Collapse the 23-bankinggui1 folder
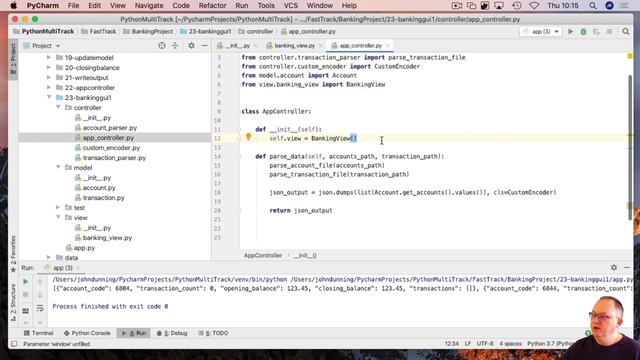640x360 pixels. click(49, 98)
